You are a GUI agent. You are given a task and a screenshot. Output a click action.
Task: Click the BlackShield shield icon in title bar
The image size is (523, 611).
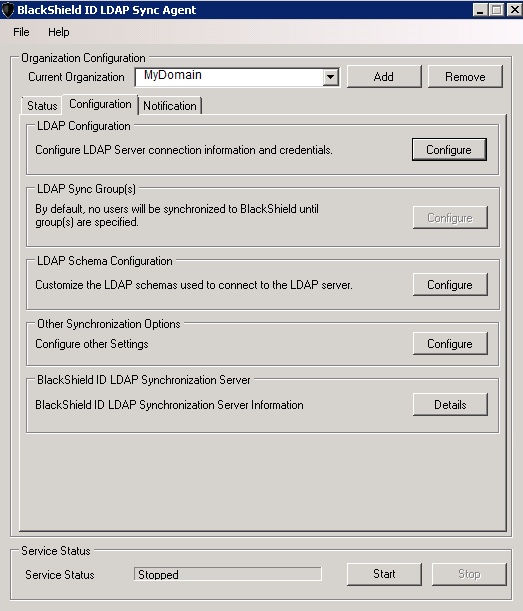pos(7,10)
